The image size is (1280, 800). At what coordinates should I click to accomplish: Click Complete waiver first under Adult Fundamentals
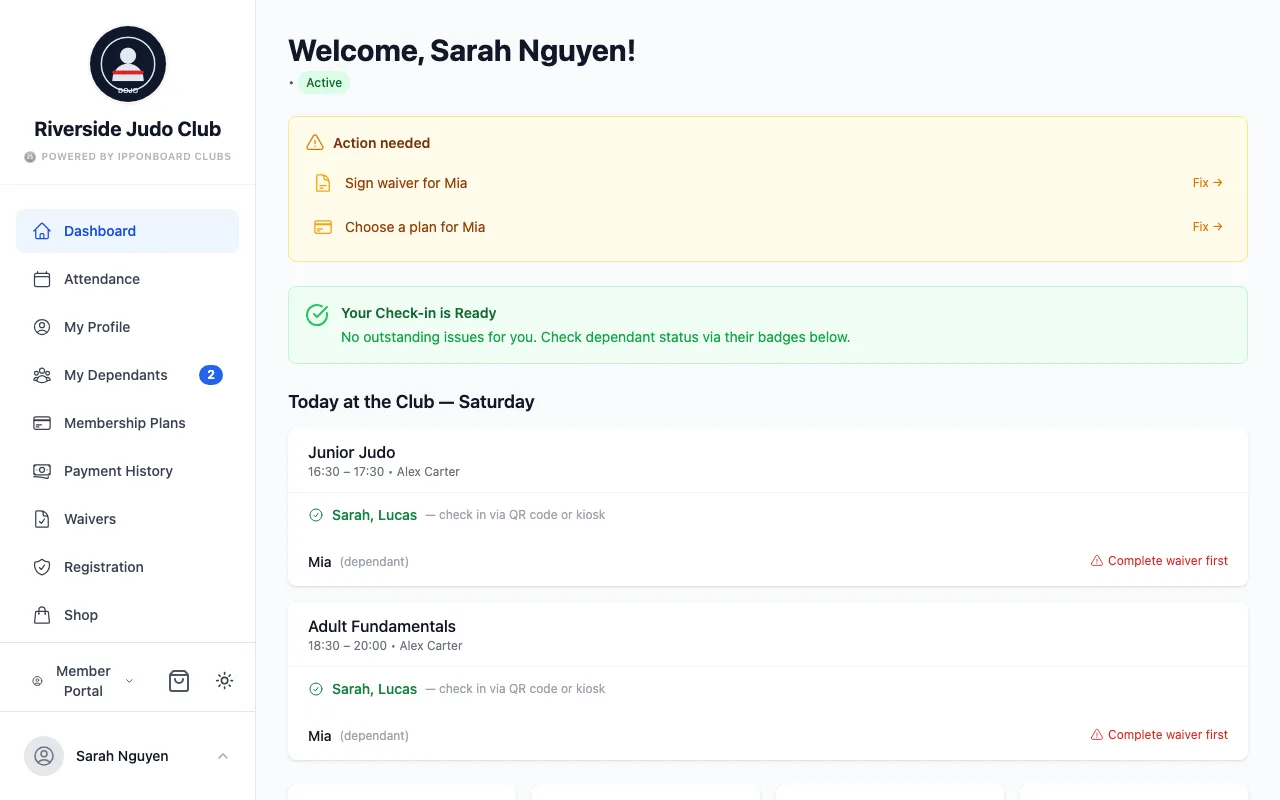[x=1159, y=735]
